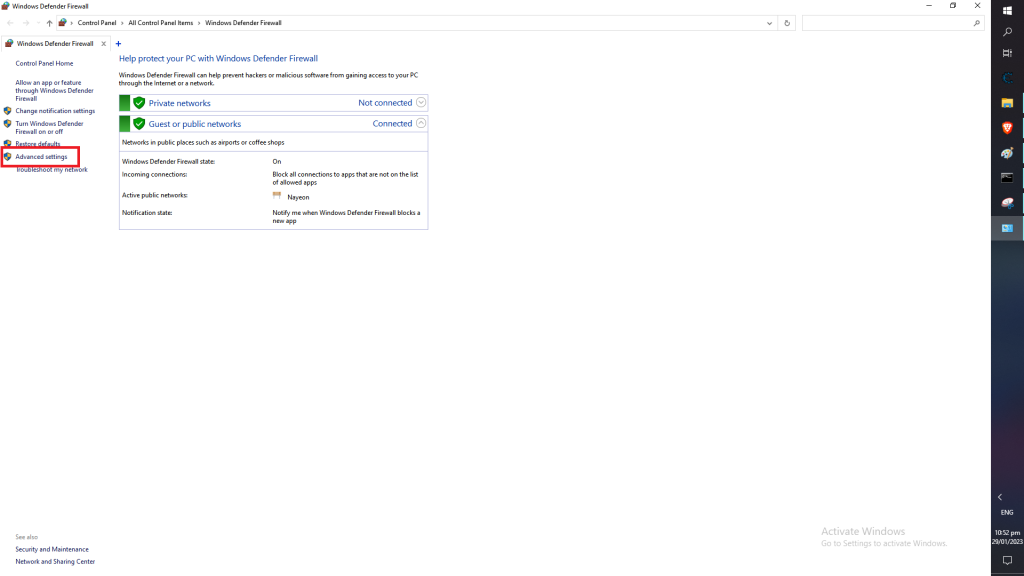
Task: Click the Incoming connections label
Action: click(154, 174)
